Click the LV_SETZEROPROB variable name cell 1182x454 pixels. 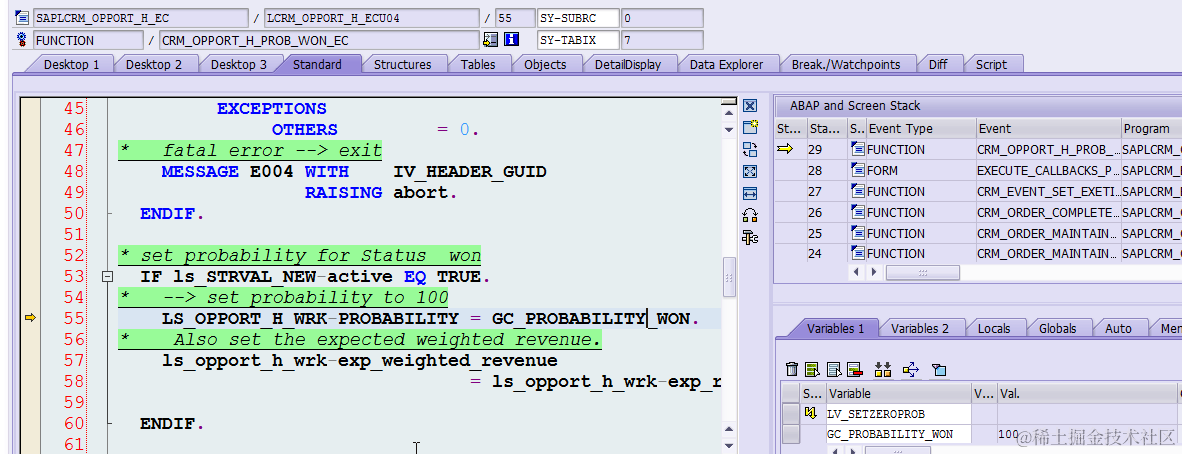[x=899, y=413]
